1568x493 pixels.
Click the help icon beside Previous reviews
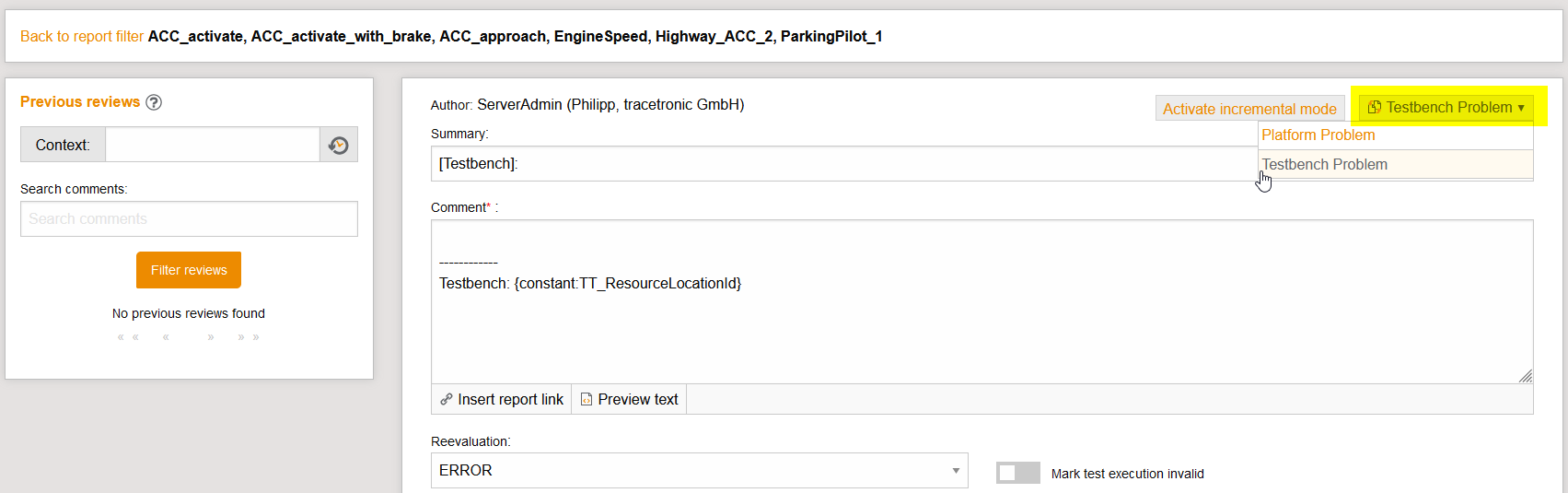point(154,102)
